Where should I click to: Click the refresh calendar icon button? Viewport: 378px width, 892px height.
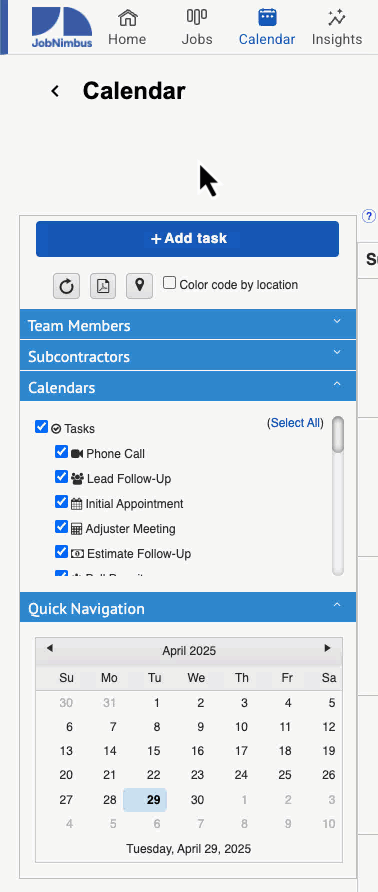67,286
